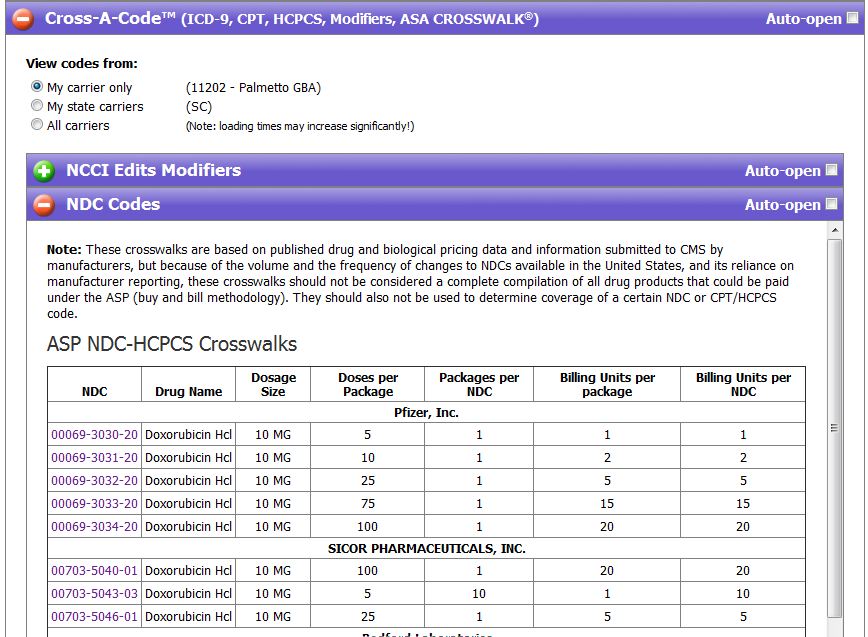Screen dimensions: 868x637
Task: Click Doxorubicin Hcl in row 00069-3030-20
Action: [188, 435]
